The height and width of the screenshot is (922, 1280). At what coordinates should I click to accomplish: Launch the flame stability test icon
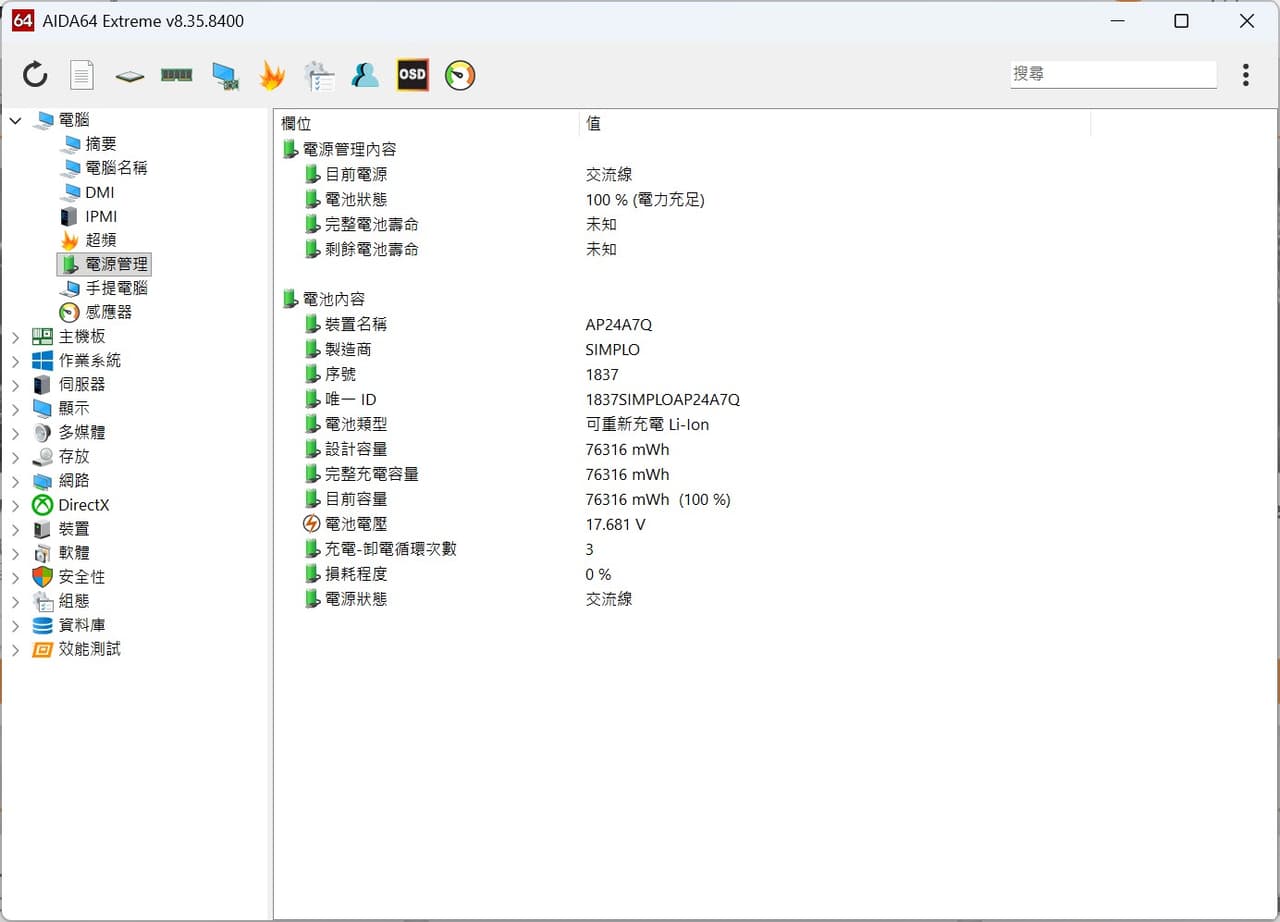click(x=272, y=75)
